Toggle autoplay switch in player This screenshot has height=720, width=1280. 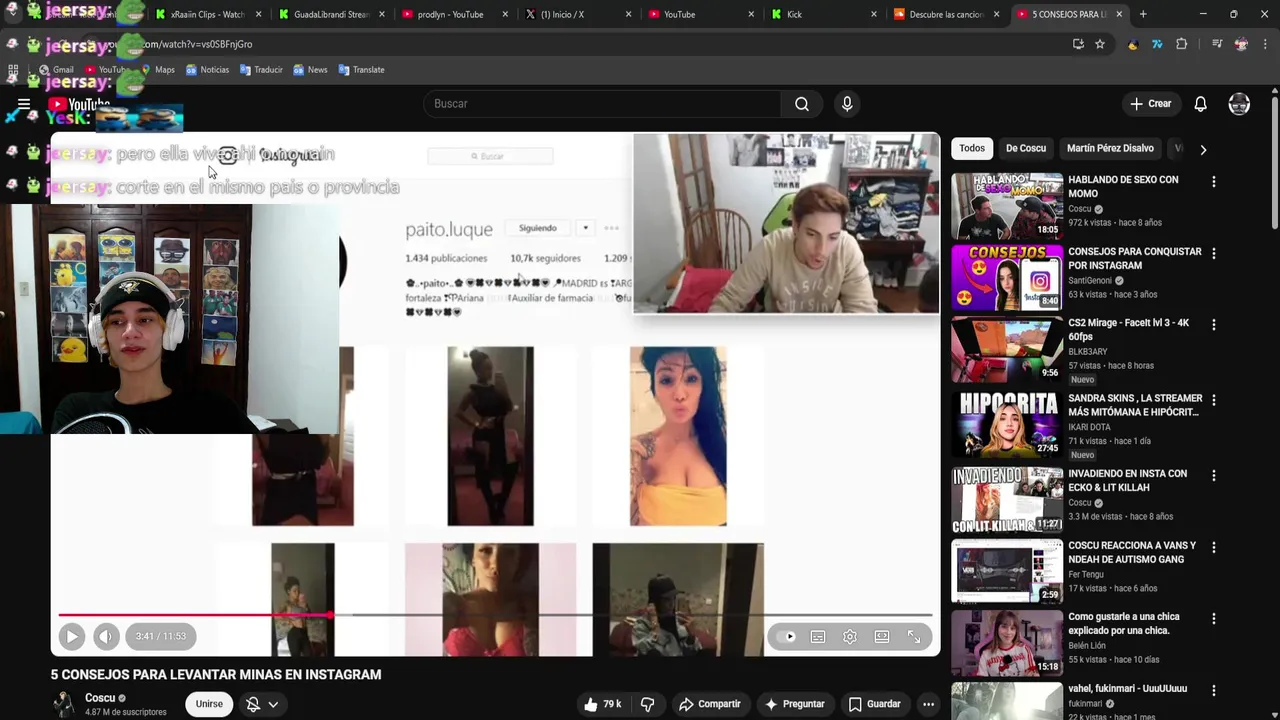click(x=789, y=637)
